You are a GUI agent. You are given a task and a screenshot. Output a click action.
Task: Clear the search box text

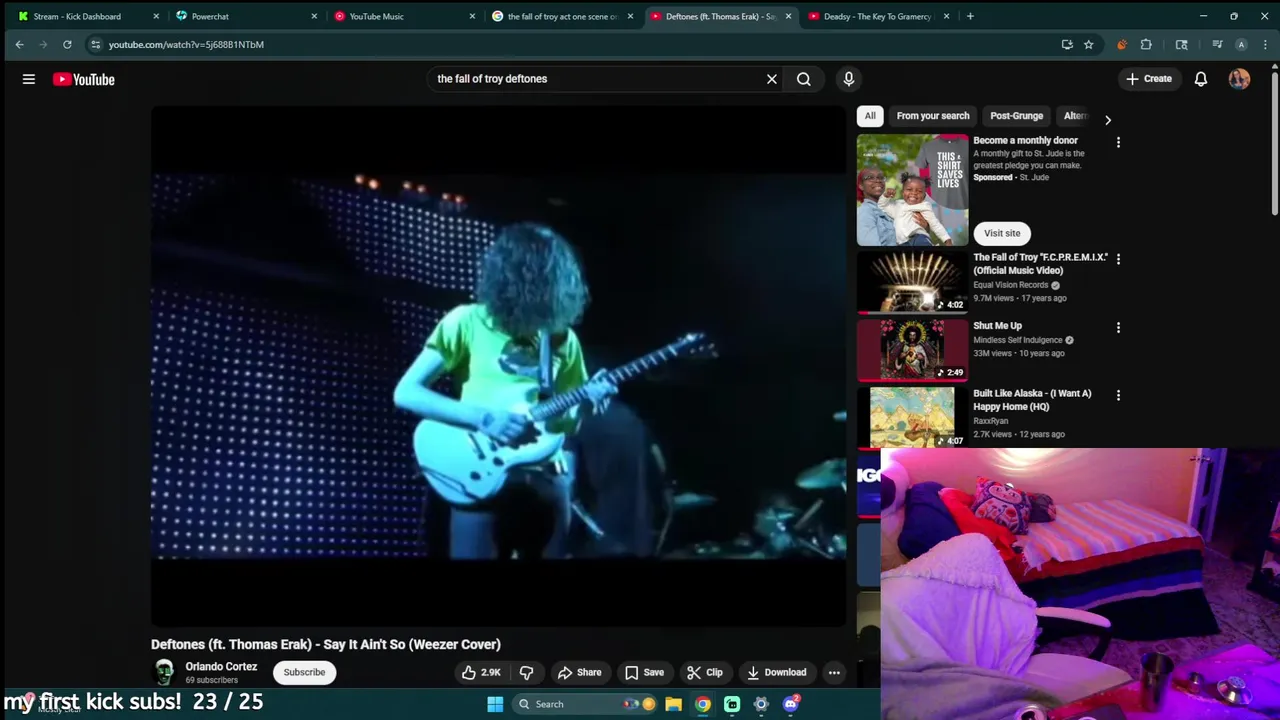click(x=772, y=79)
